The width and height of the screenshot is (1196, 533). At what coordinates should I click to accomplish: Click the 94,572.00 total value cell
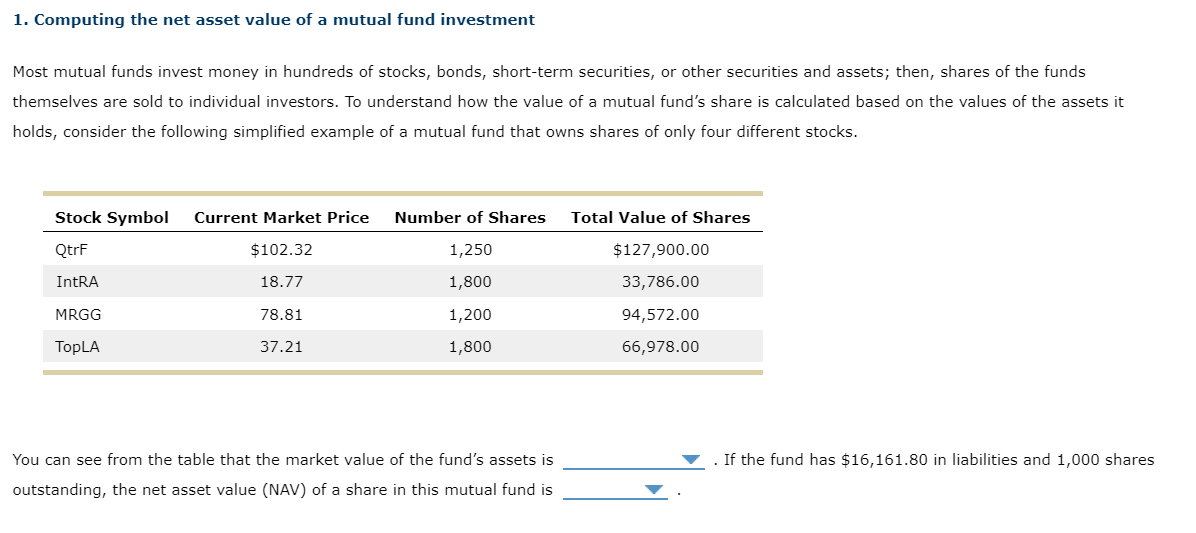[x=660, y=315]
